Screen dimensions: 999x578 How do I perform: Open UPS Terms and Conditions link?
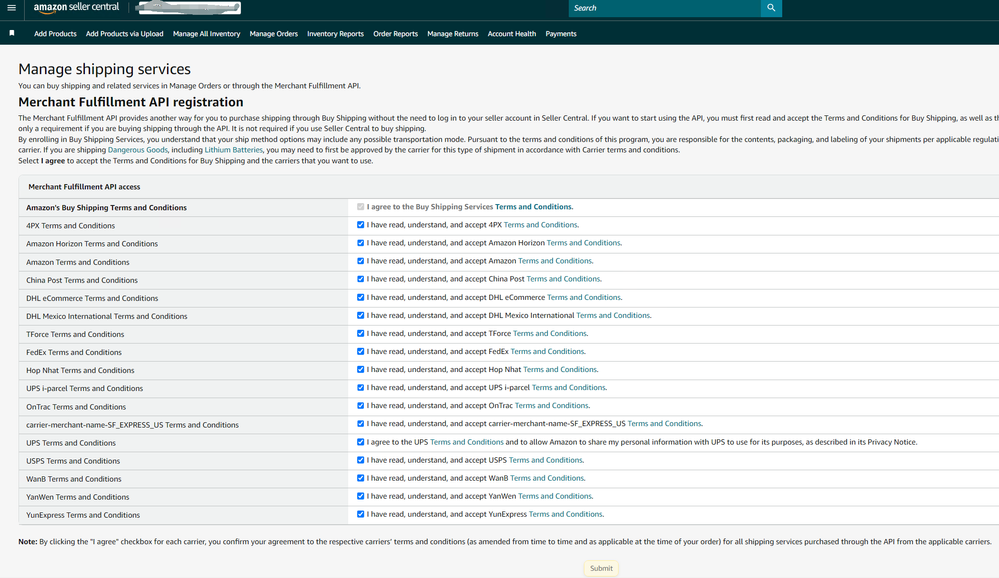pyautogui.click(x=466, y=442)
